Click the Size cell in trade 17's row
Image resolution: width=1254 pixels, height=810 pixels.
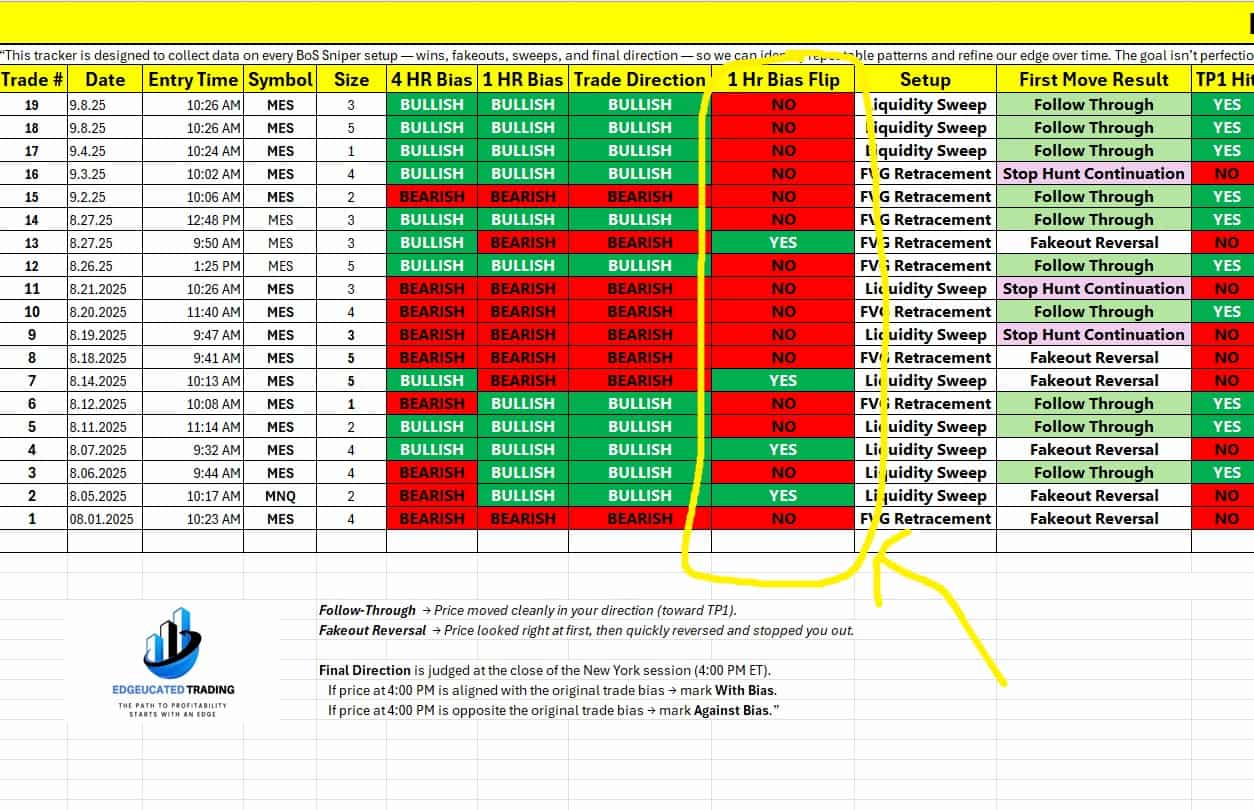pyautogui.click(x=351, y=151)
